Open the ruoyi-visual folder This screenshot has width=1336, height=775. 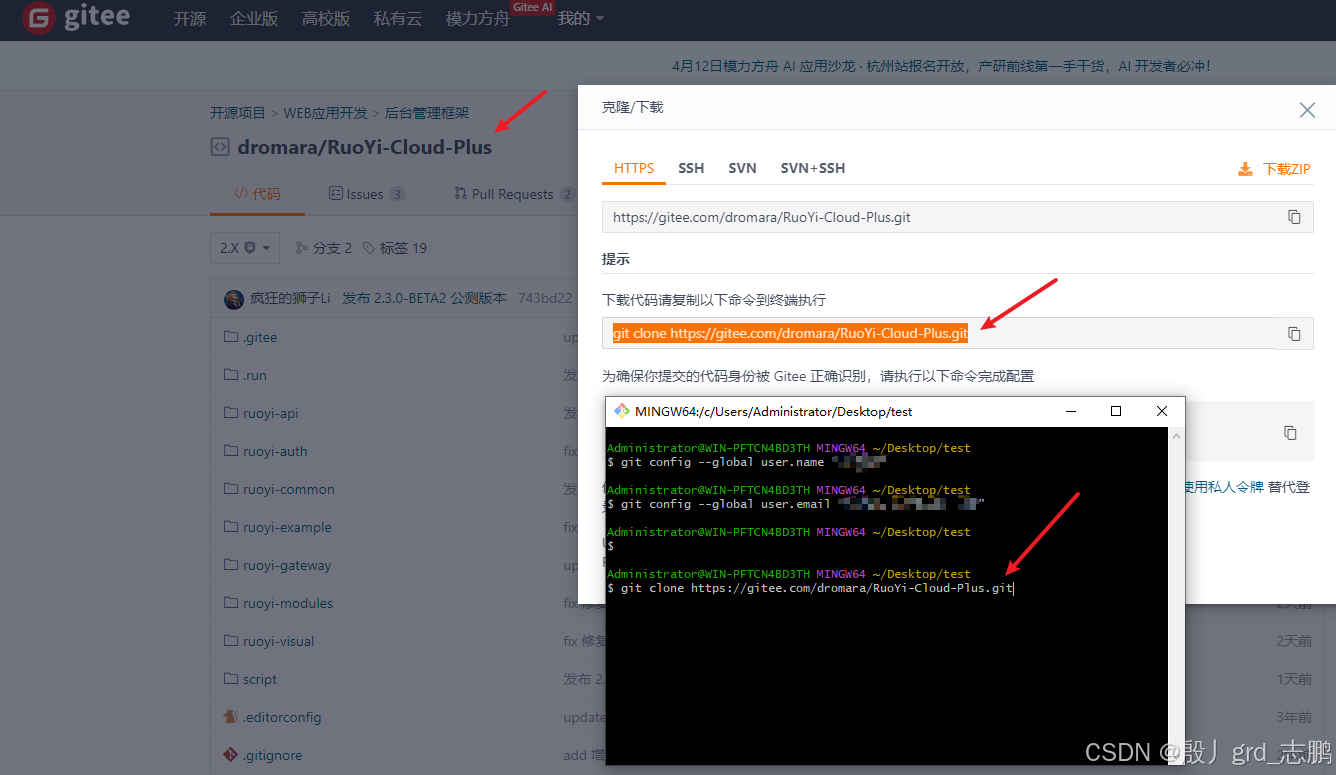pyautogui.click(x=279, y=641)
